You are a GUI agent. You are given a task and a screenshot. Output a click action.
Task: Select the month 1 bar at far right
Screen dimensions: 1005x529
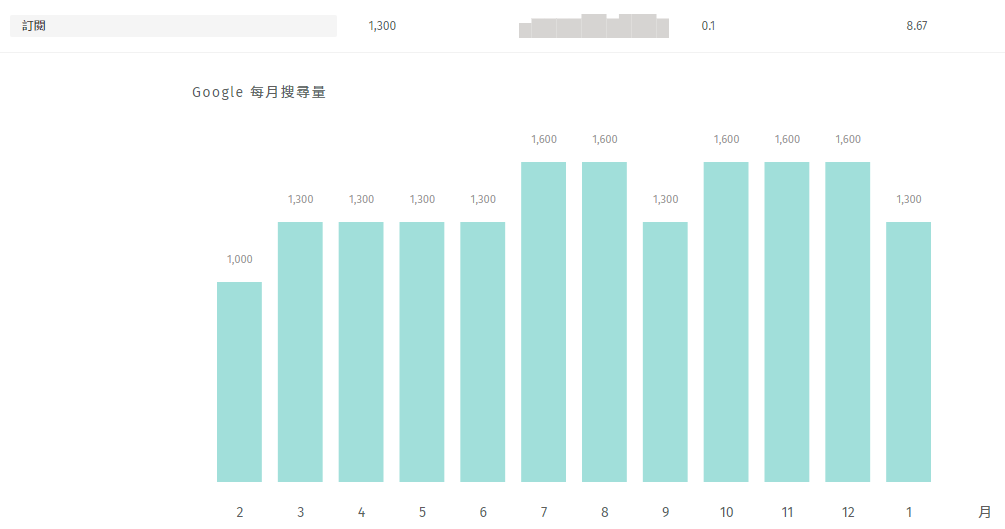click(908, 352)
